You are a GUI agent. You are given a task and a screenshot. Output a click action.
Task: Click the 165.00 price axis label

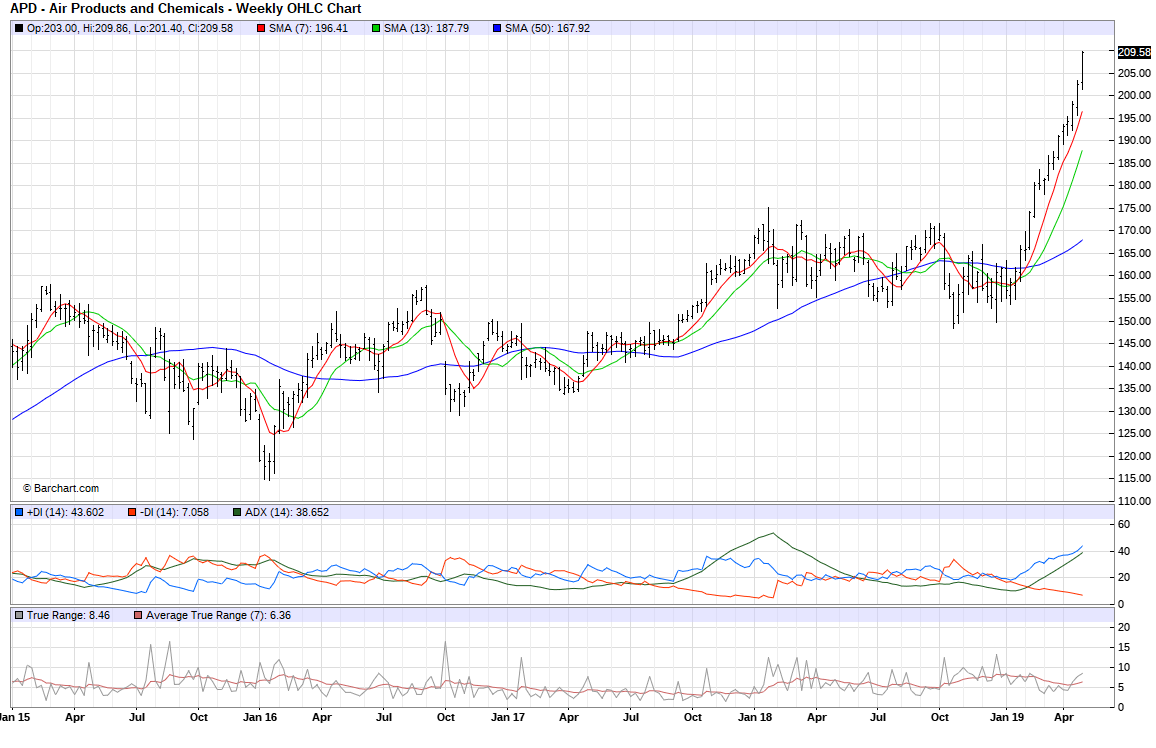pos(1134,253)
